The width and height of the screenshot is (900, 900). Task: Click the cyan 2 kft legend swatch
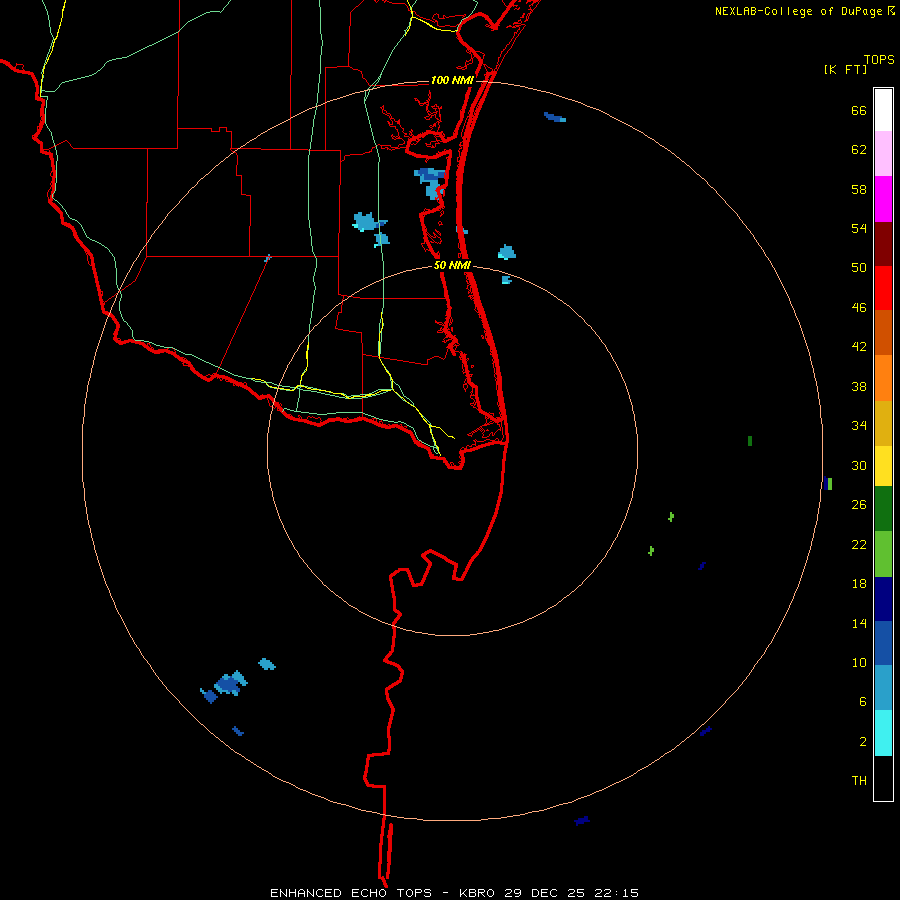click(883, 733)
